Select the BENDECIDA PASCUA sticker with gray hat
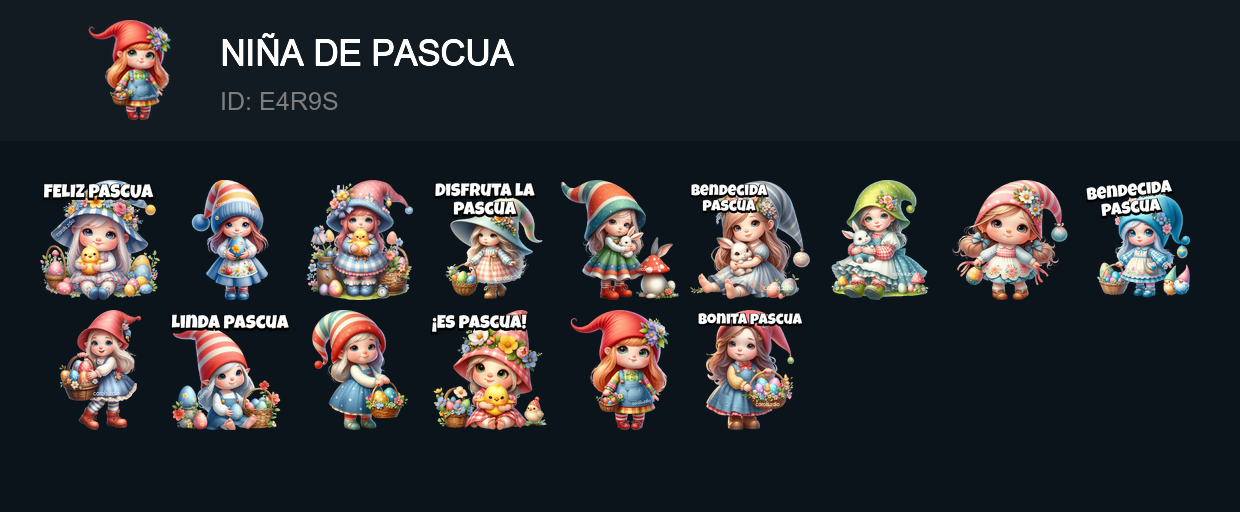Viewport: 1240px width, 512px height. point(749,239)
